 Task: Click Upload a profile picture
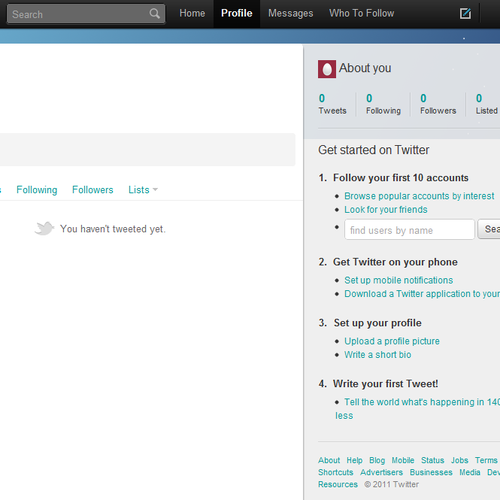pos(392,341)
